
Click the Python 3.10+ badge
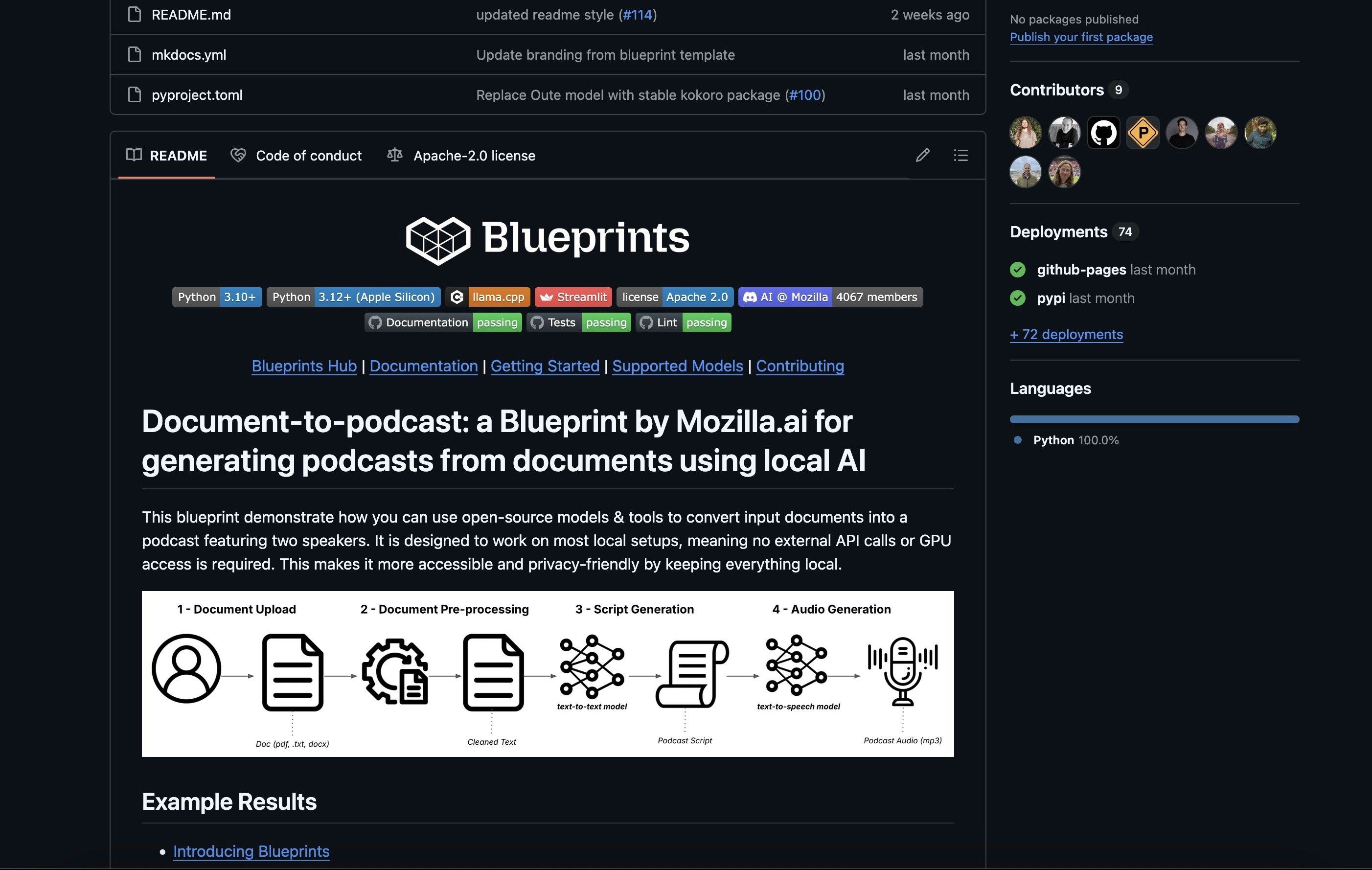pos(217,297)
